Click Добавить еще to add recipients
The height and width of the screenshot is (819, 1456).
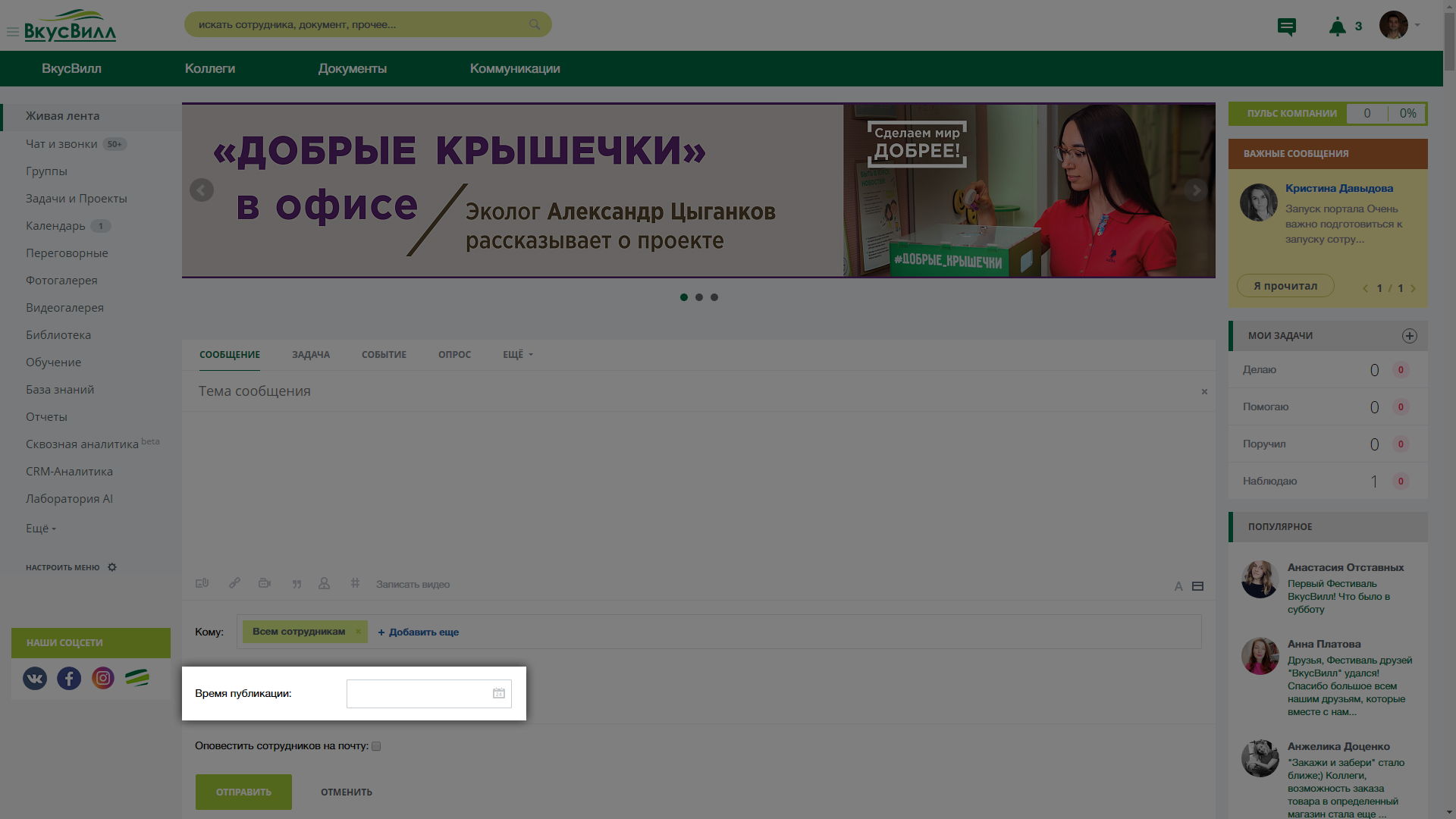[419, 632]
